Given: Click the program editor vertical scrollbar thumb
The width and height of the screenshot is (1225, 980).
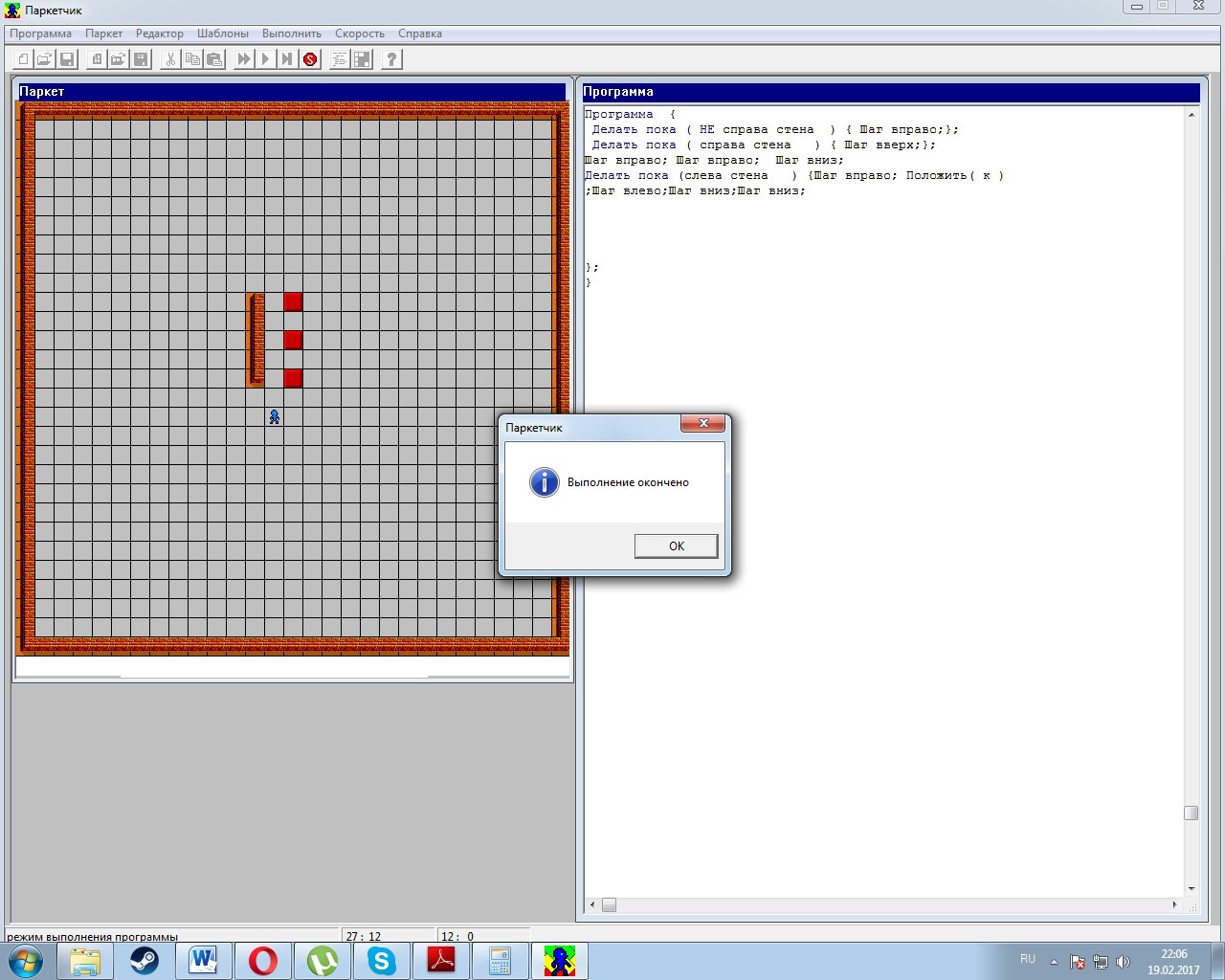Looking at the screenshot, I should pos(1191,813).
